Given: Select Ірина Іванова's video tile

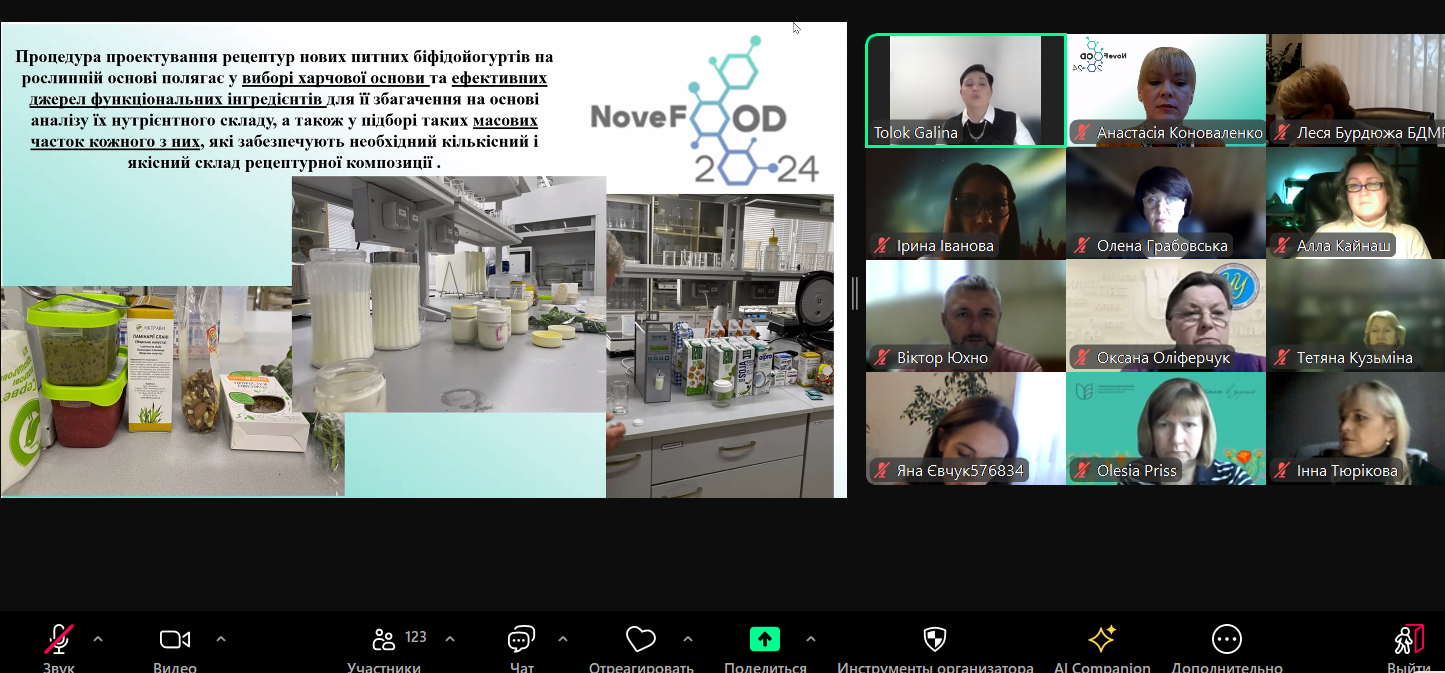Looking at the screenshot, I should (966, 203).
